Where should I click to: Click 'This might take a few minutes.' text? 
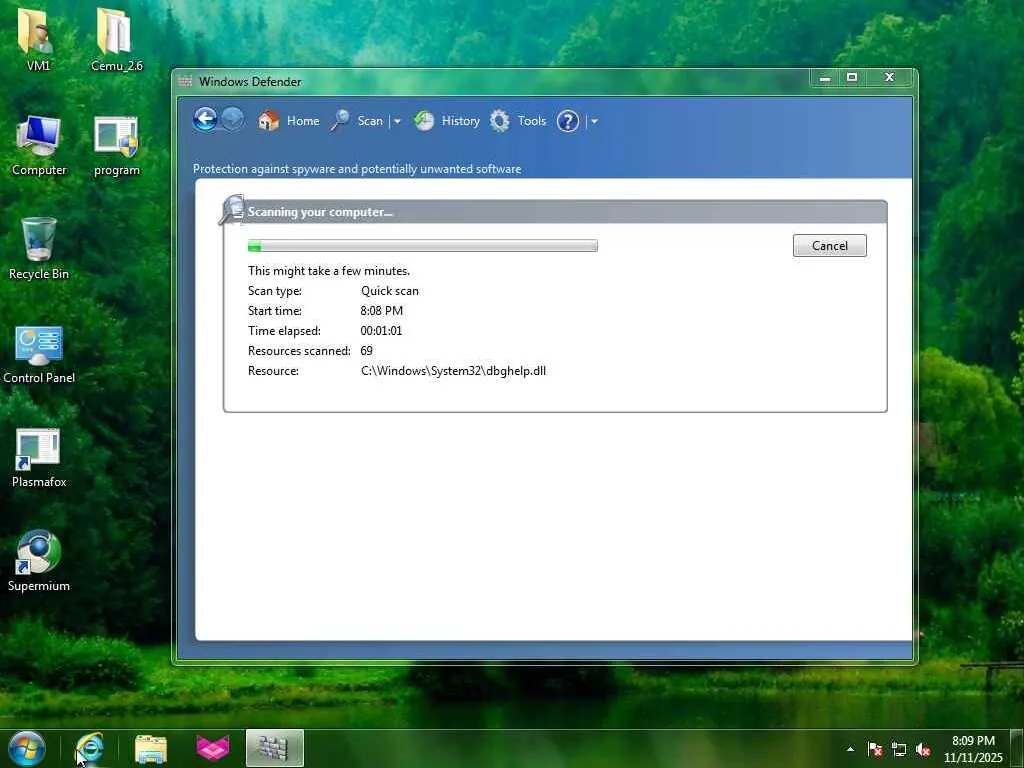click(328, 270)
